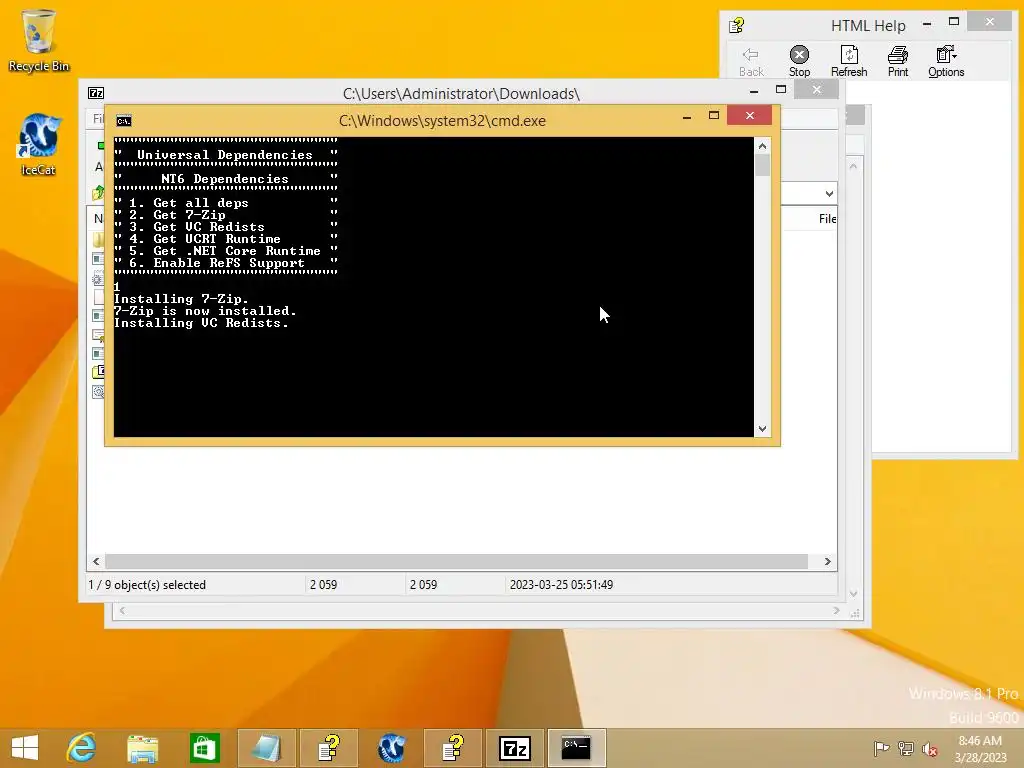Click the muted volume tray icon
This screenshot has width=1024, height=768.
[x=929, y=748]
